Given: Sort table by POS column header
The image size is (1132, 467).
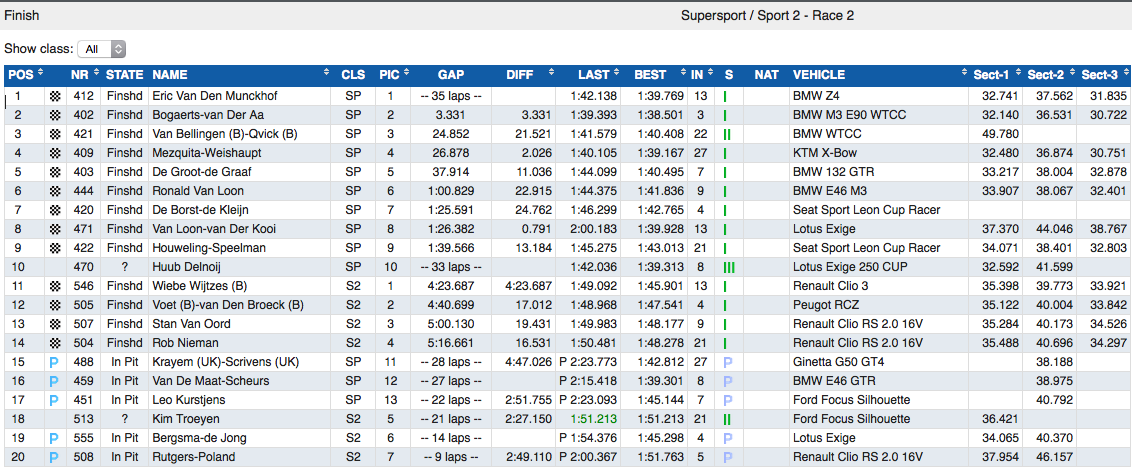Looking at the screenshot, I should 27,75.
